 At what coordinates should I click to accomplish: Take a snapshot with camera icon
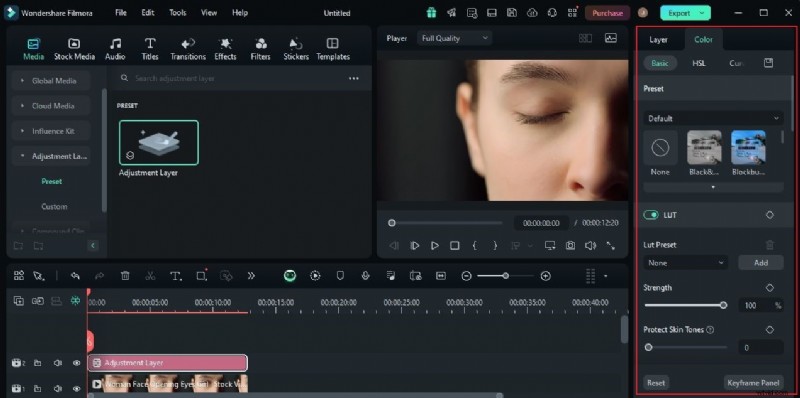pyautogui.click(x=570, y=246)
